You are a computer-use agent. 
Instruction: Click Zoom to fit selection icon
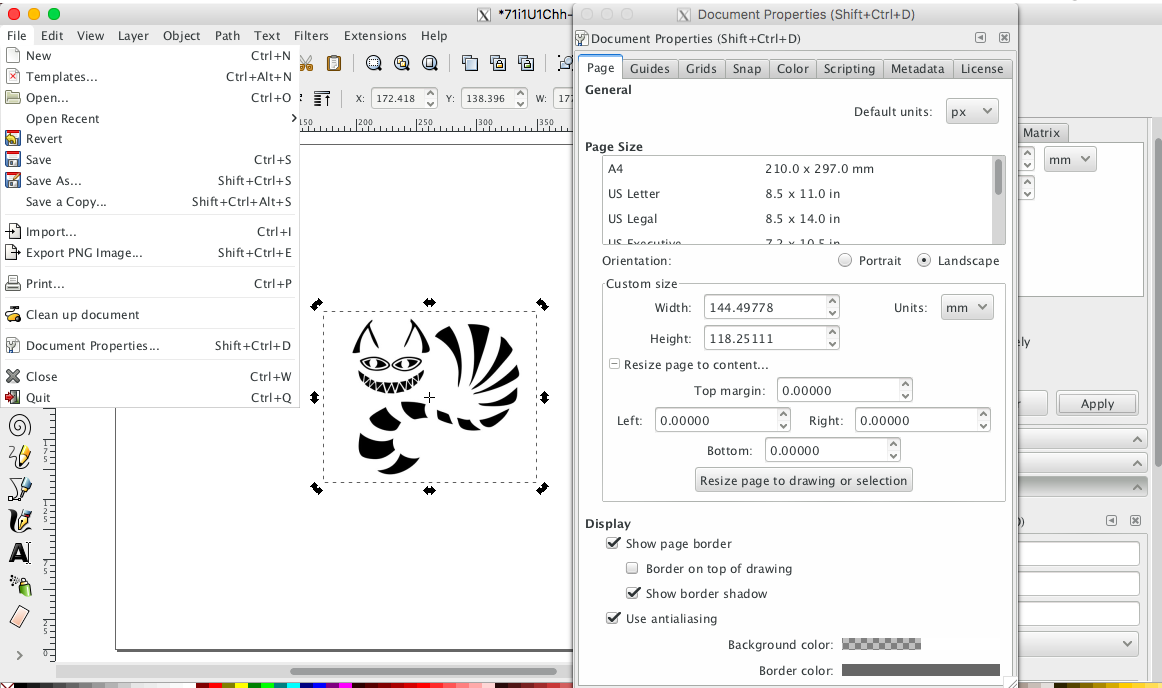(x=374, y=64)
